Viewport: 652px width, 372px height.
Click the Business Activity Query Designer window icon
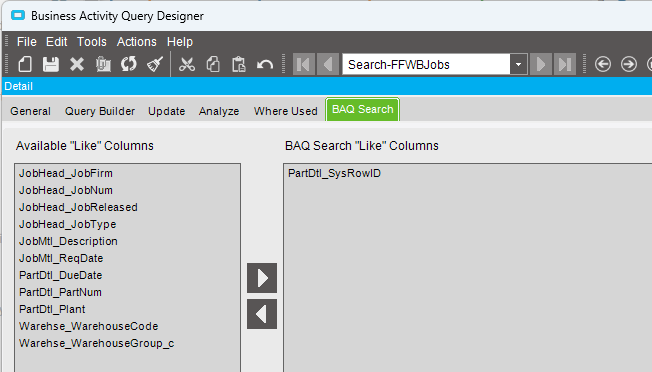point(18,16)
